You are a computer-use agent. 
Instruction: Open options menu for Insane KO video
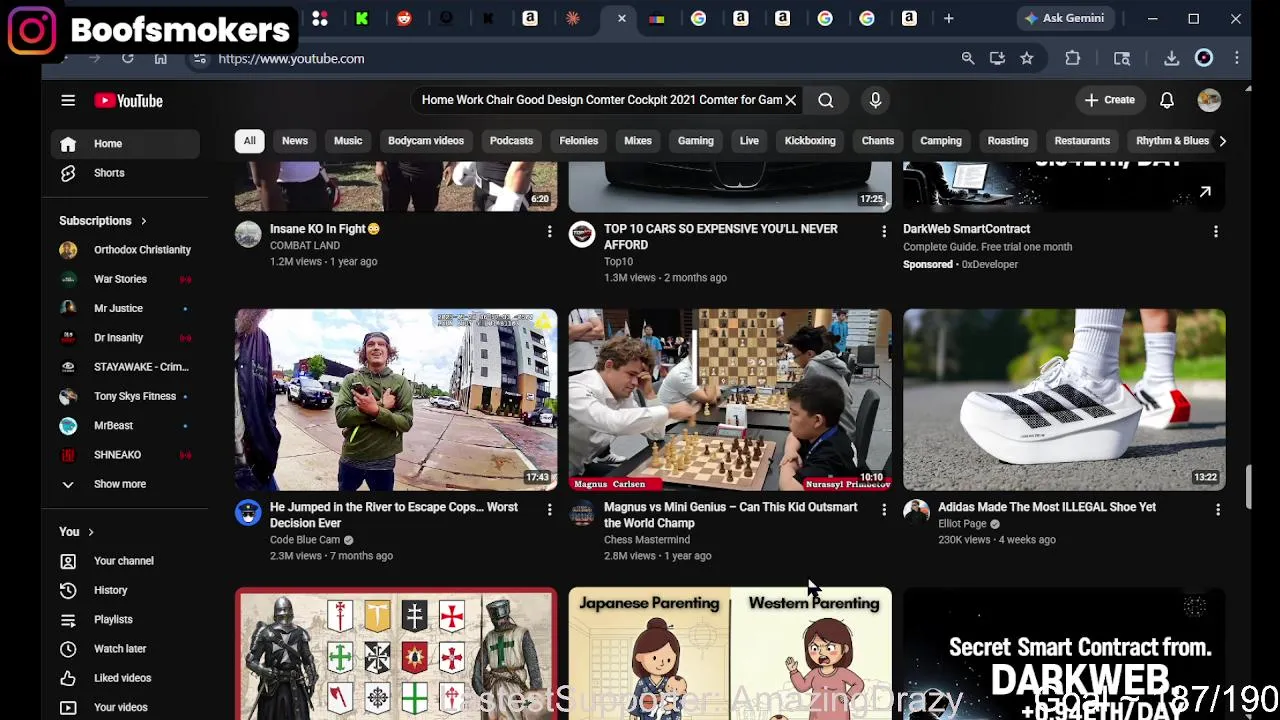click(549, 232)
